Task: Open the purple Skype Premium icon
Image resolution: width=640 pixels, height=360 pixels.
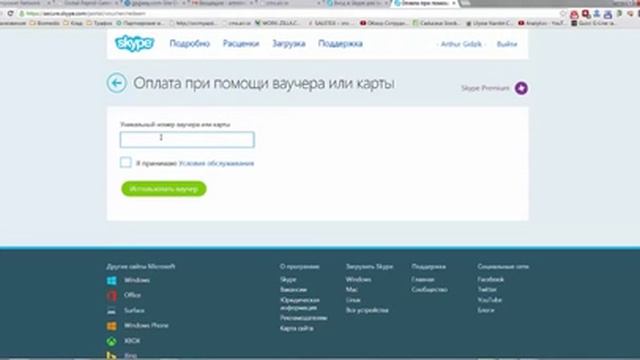Action: click(x=521, y=88)
